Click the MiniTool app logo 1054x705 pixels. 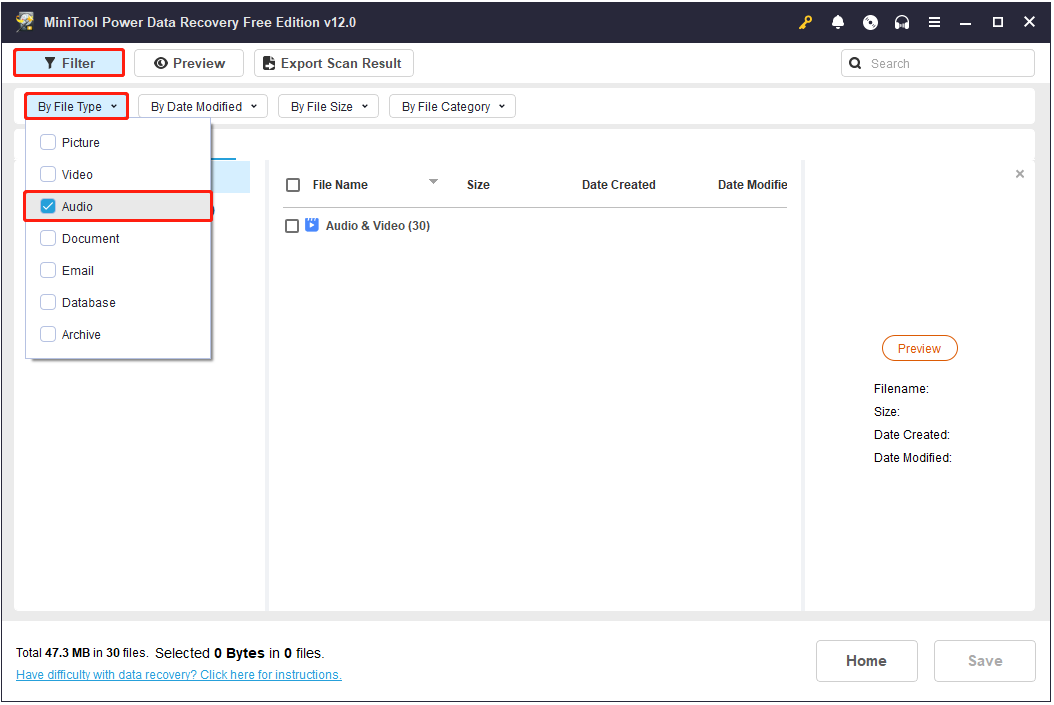tap(26, 22)
